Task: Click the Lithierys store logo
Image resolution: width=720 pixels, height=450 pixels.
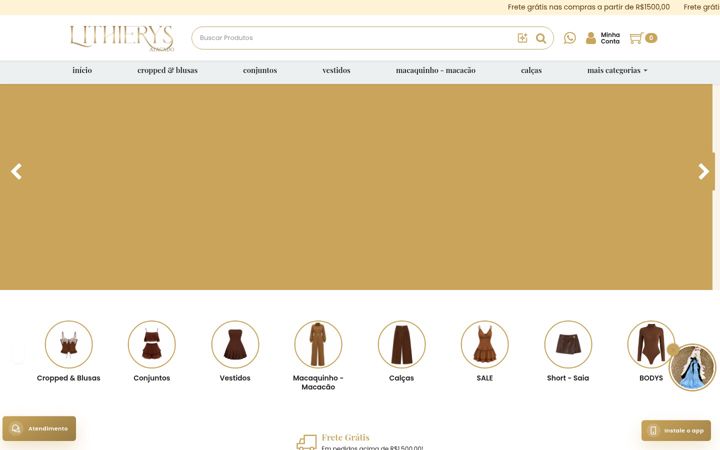Action: (x=122, y=38)
